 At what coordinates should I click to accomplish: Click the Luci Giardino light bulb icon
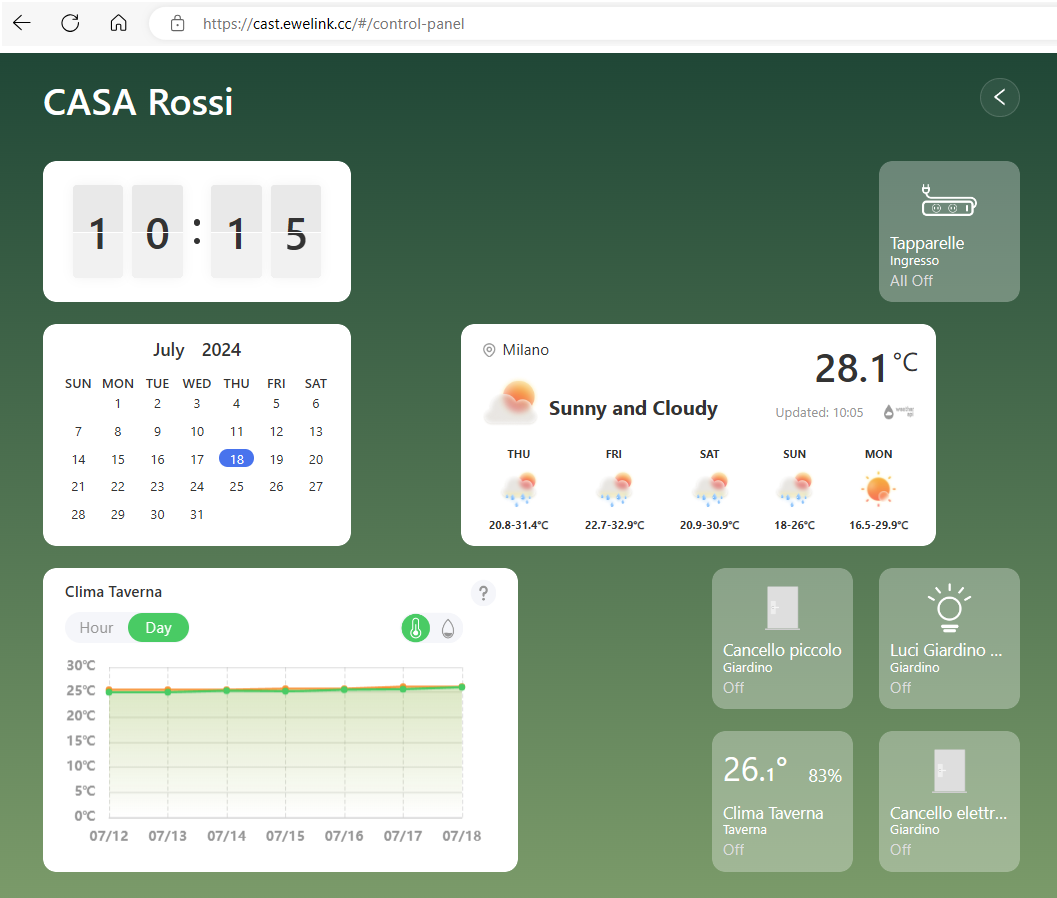pos(949,608)
